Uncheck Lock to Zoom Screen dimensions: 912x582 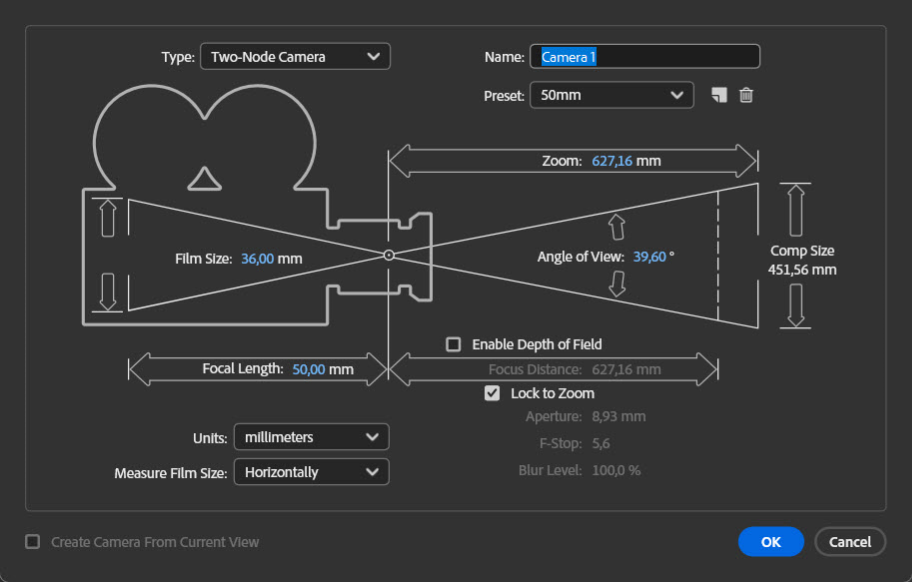pyautogui.click(x=491, y=393)
